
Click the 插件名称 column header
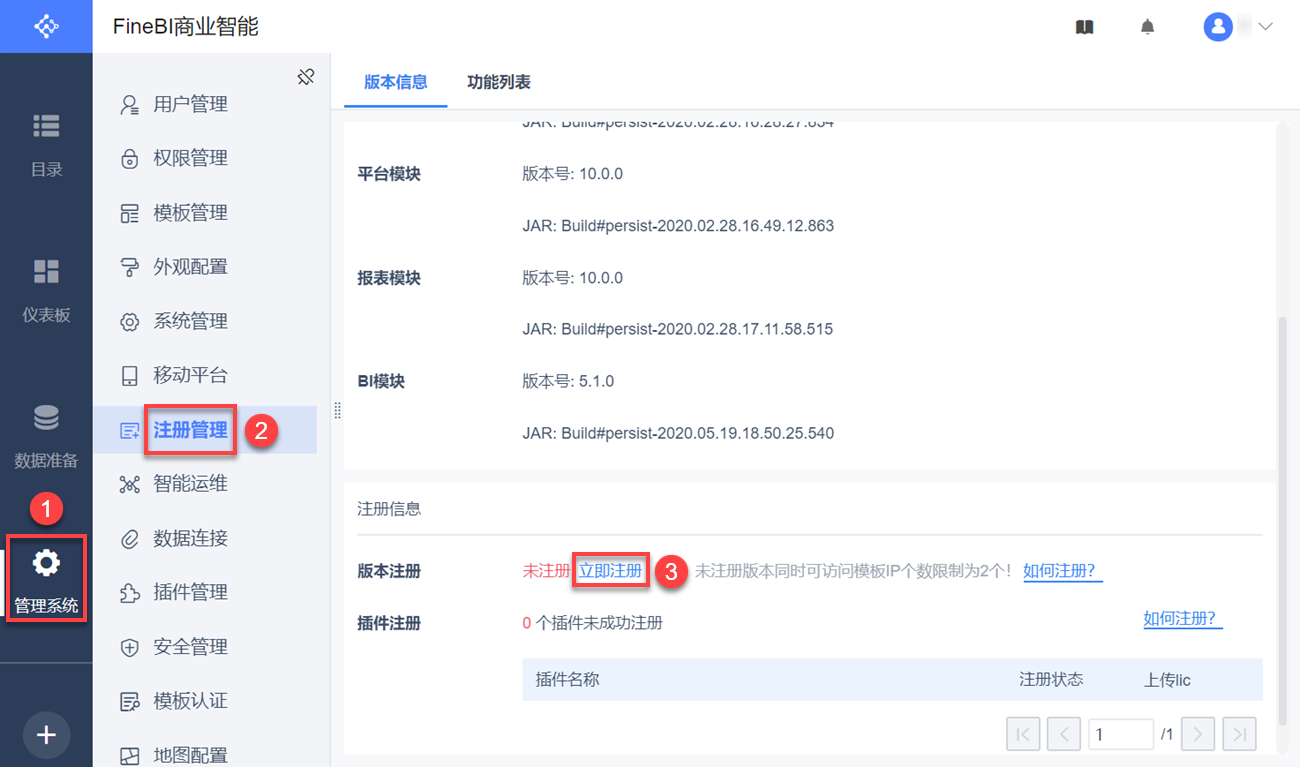(567, 680)
